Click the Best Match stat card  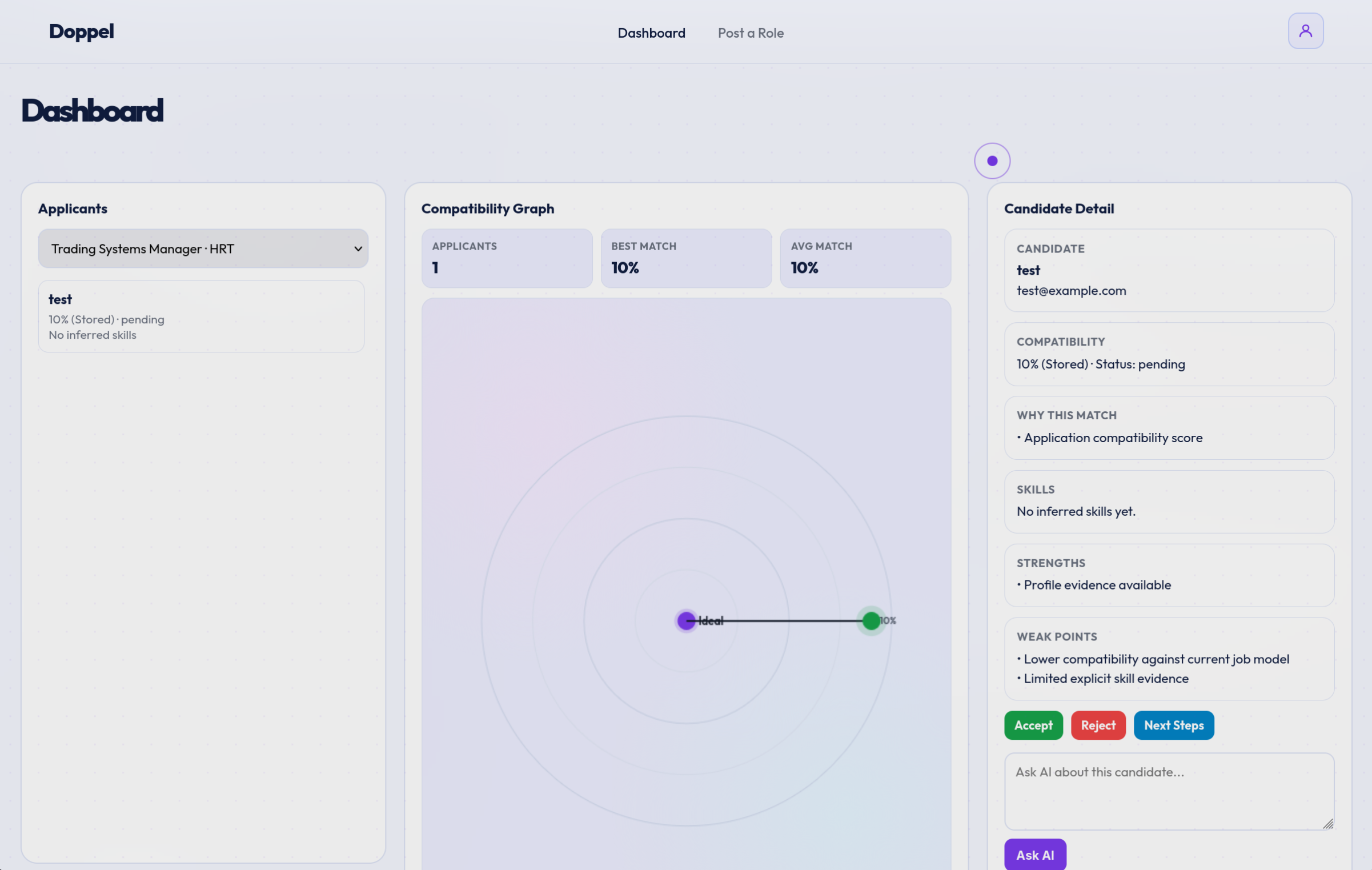click(685, 258)
